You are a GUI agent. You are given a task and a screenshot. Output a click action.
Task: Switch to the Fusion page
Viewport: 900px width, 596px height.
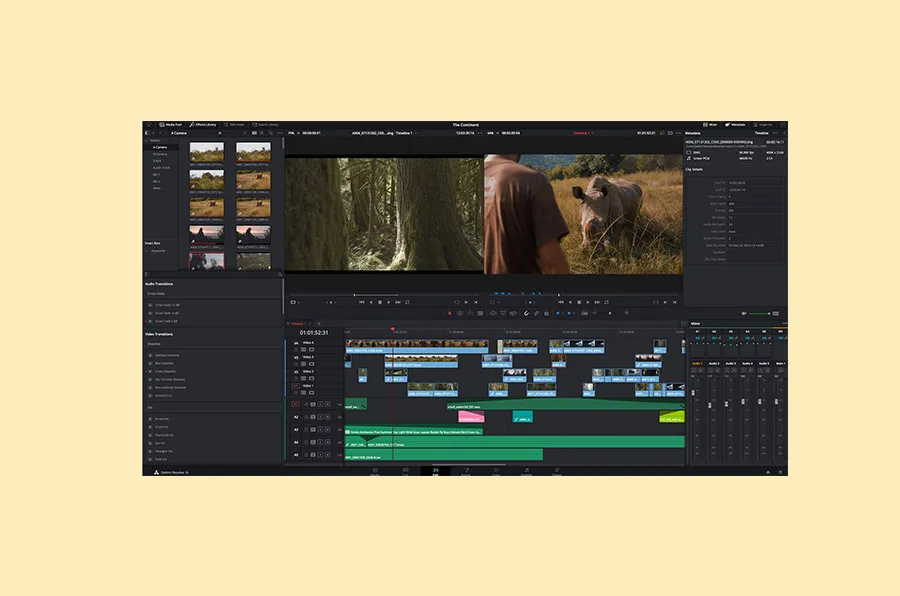tap(466, 470)
